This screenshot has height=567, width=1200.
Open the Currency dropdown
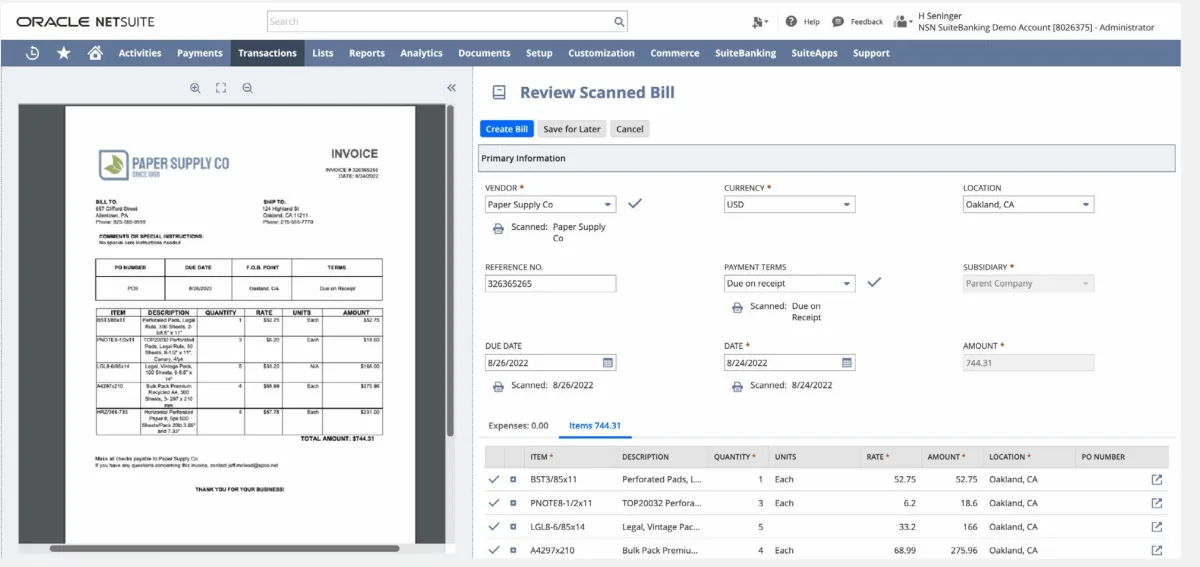pyautogui.click(x=847, y=205)
